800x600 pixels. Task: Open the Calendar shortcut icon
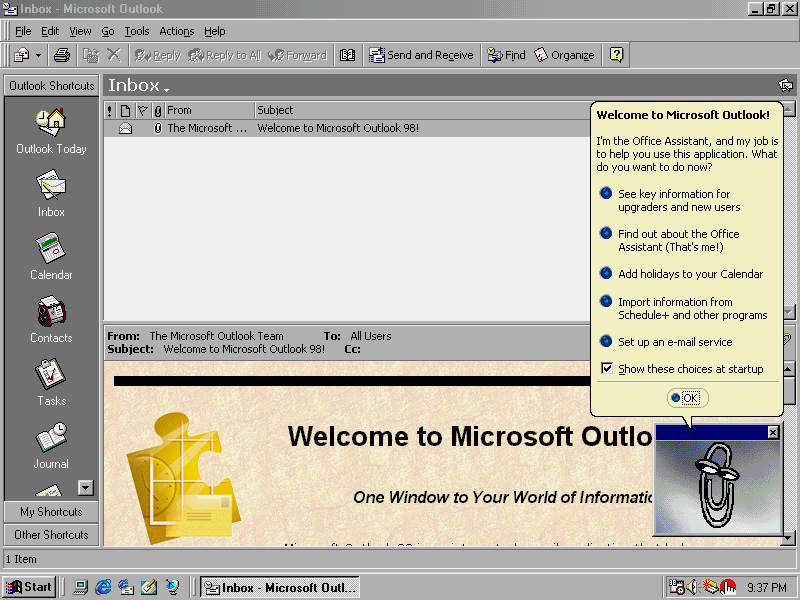coord(51,249)
